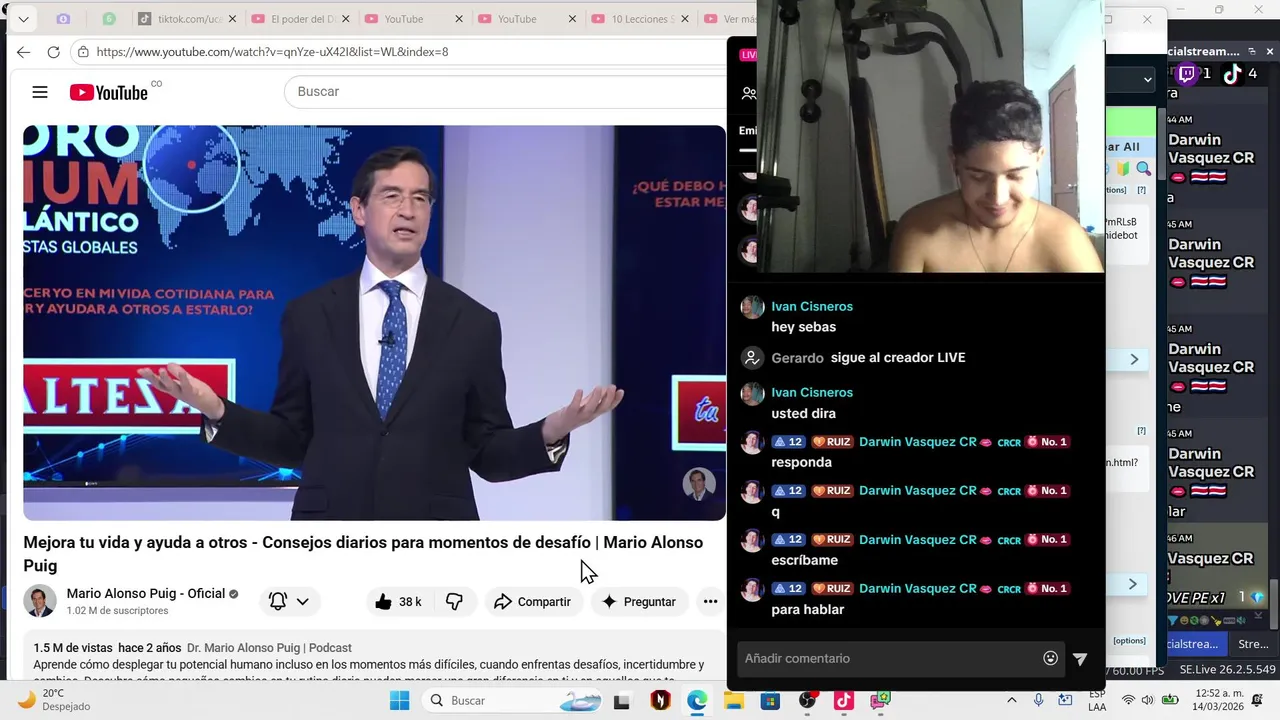Click the [options] link in background window
Screen dimensions: 1280x720
(1129, 641)
